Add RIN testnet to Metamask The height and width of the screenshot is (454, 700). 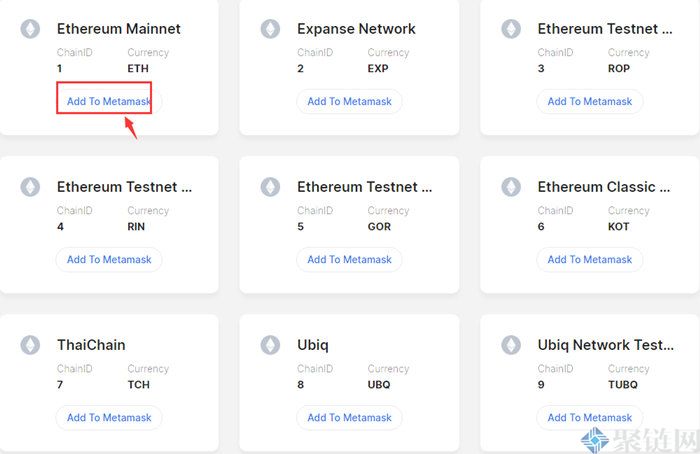(108, 259)
